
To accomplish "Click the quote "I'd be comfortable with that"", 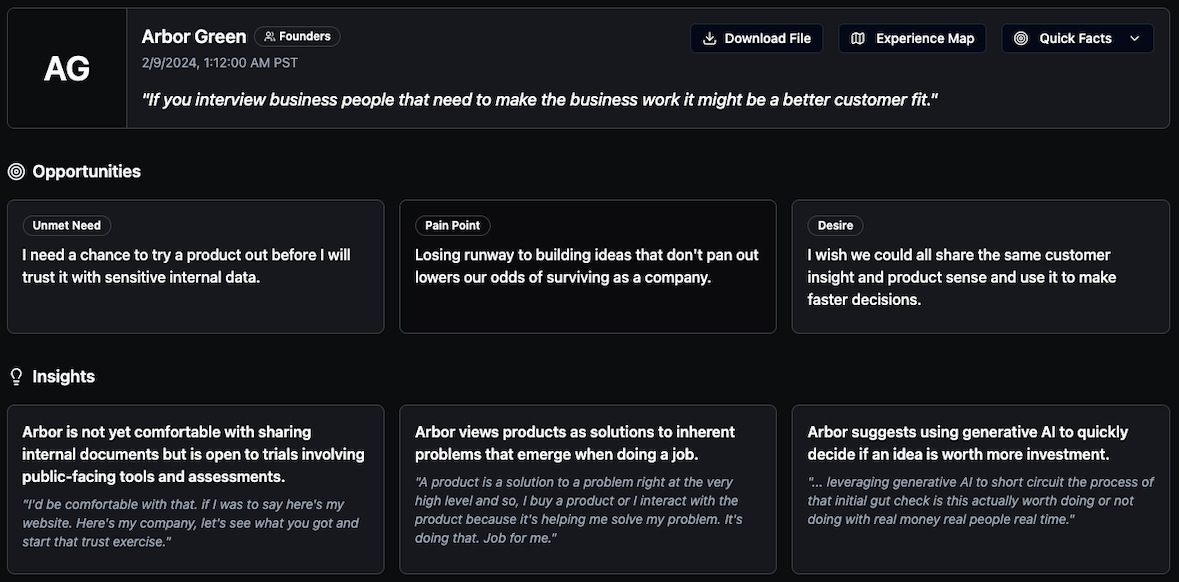I will pyautogui.click(x=191, y=523).
